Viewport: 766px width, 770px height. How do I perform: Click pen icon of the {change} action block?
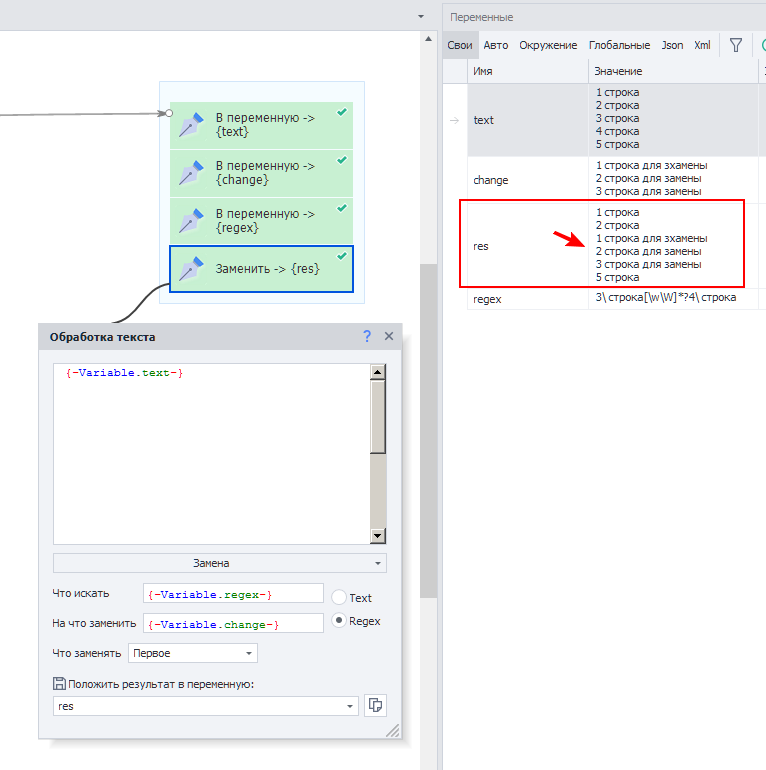(x=191, y=172)
